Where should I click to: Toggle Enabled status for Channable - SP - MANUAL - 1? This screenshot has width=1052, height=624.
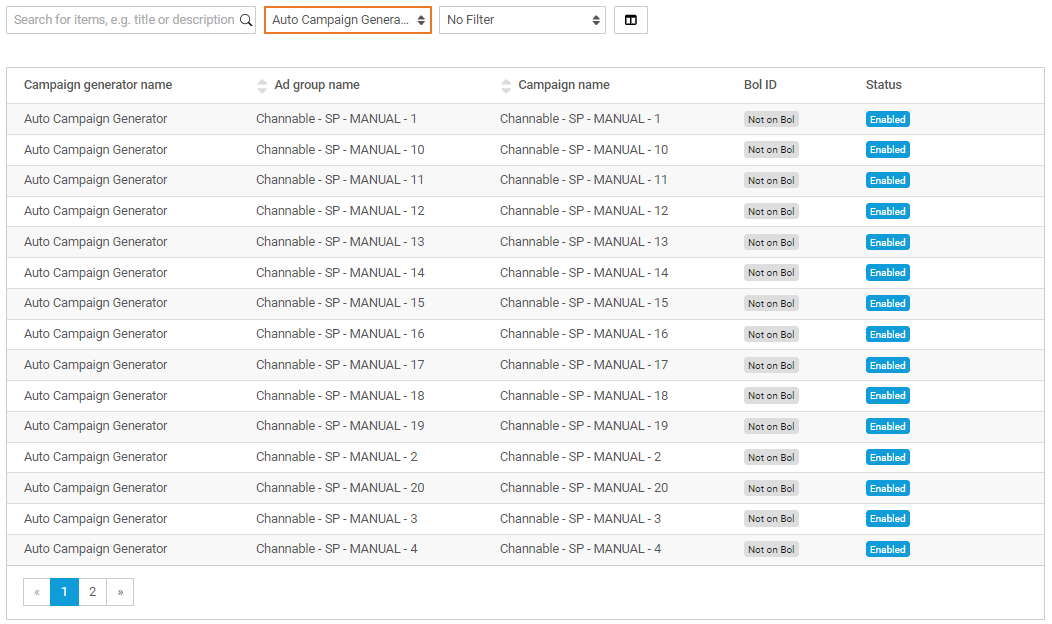tap(887, 118)
